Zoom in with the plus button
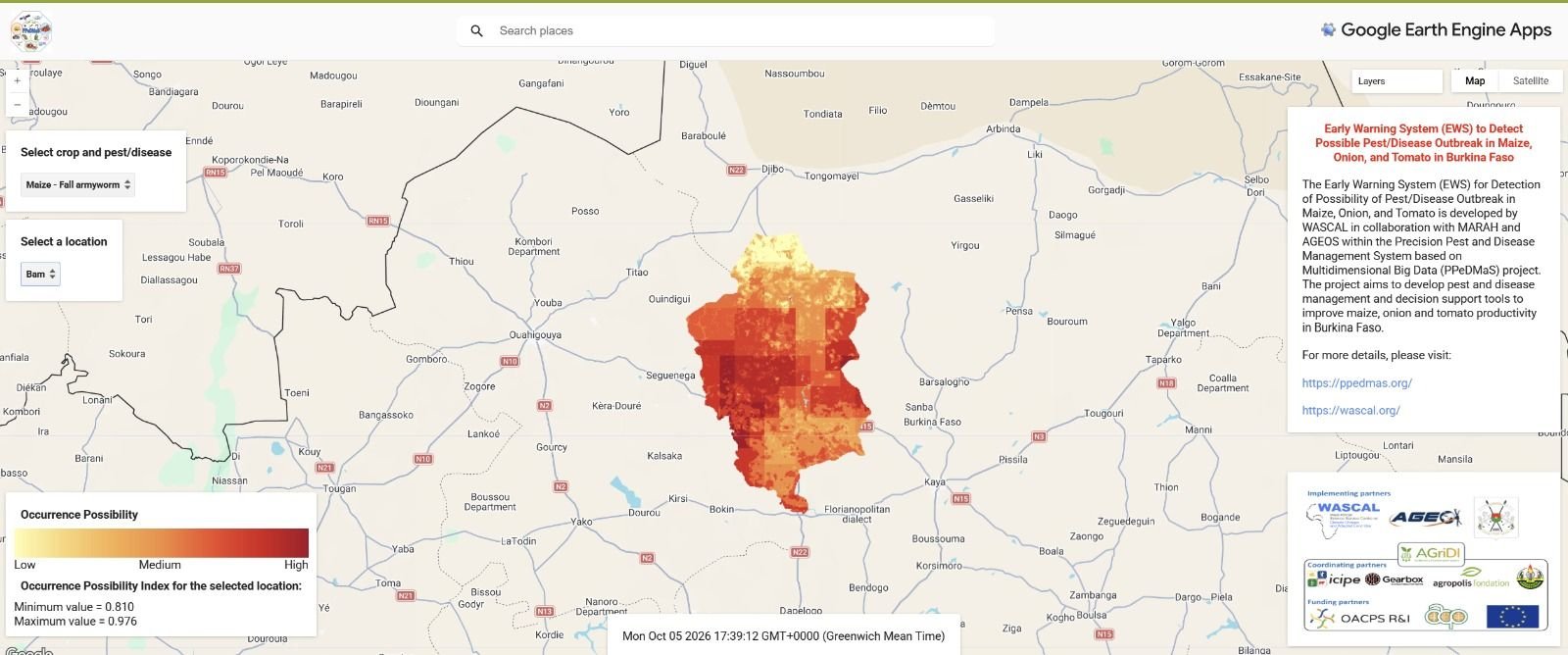The width and height of the screenshot is (1568, 655). coord(18,80)
